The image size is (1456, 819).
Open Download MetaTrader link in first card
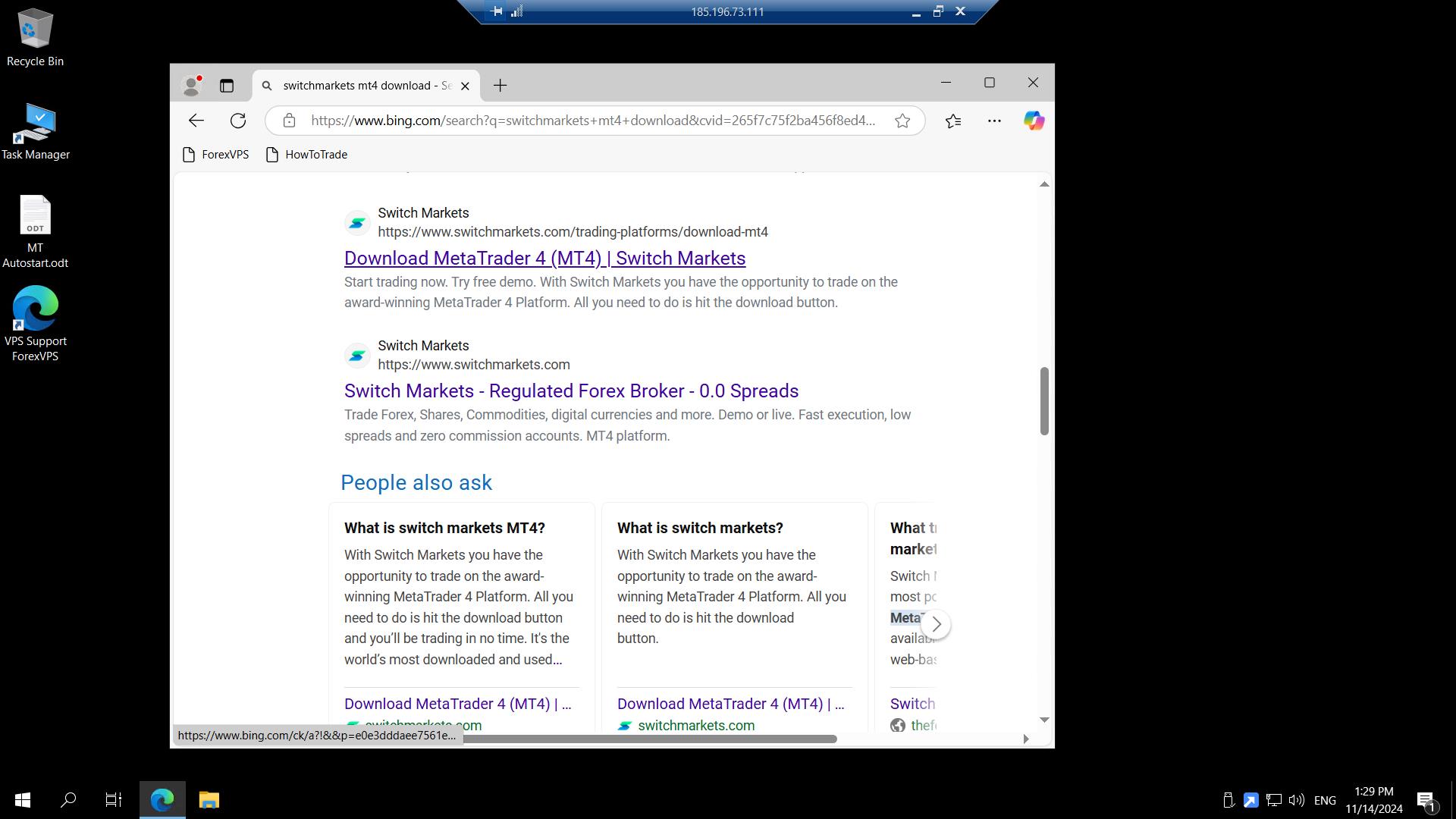[x=458, y=704]
